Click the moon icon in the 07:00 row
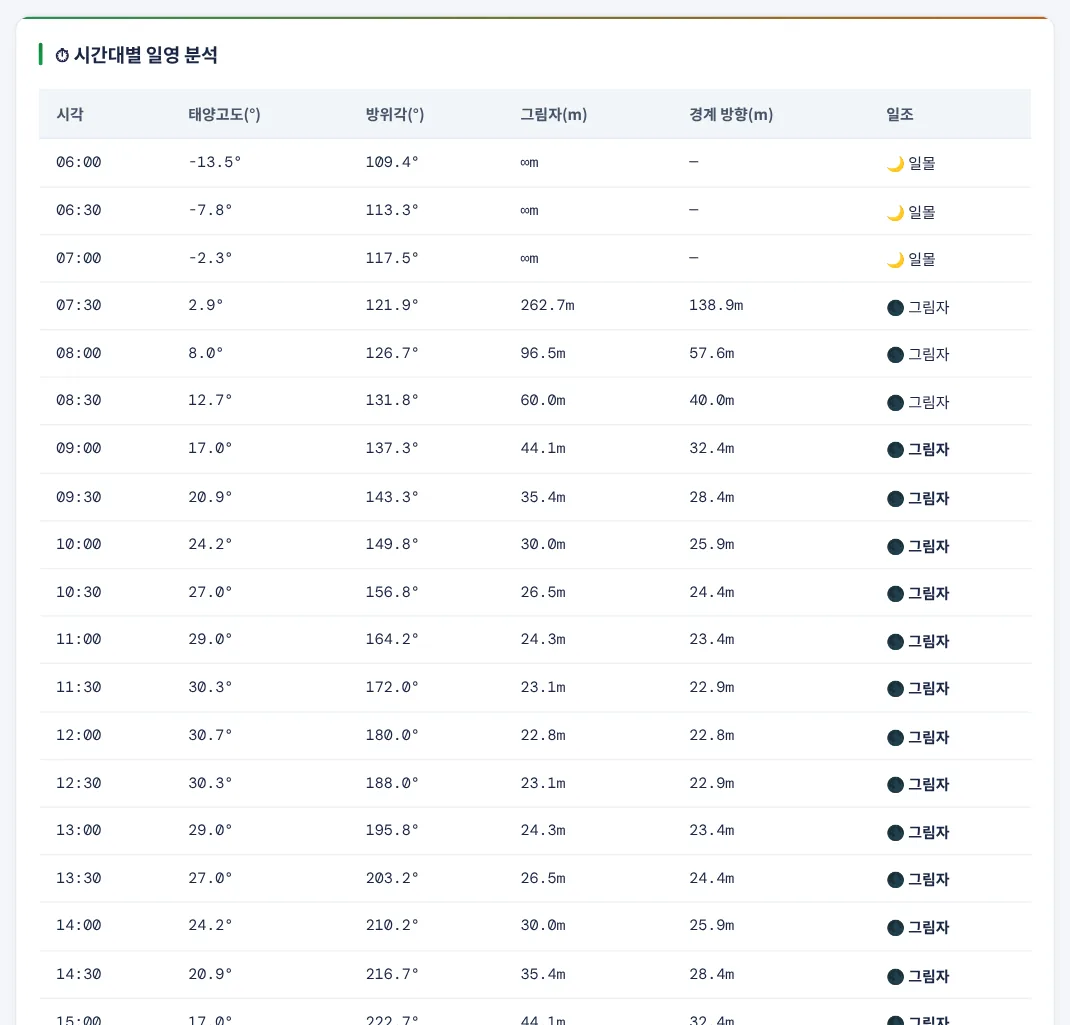The width and height of the screenshot is (1070, 1025). [x=895, y=259]
